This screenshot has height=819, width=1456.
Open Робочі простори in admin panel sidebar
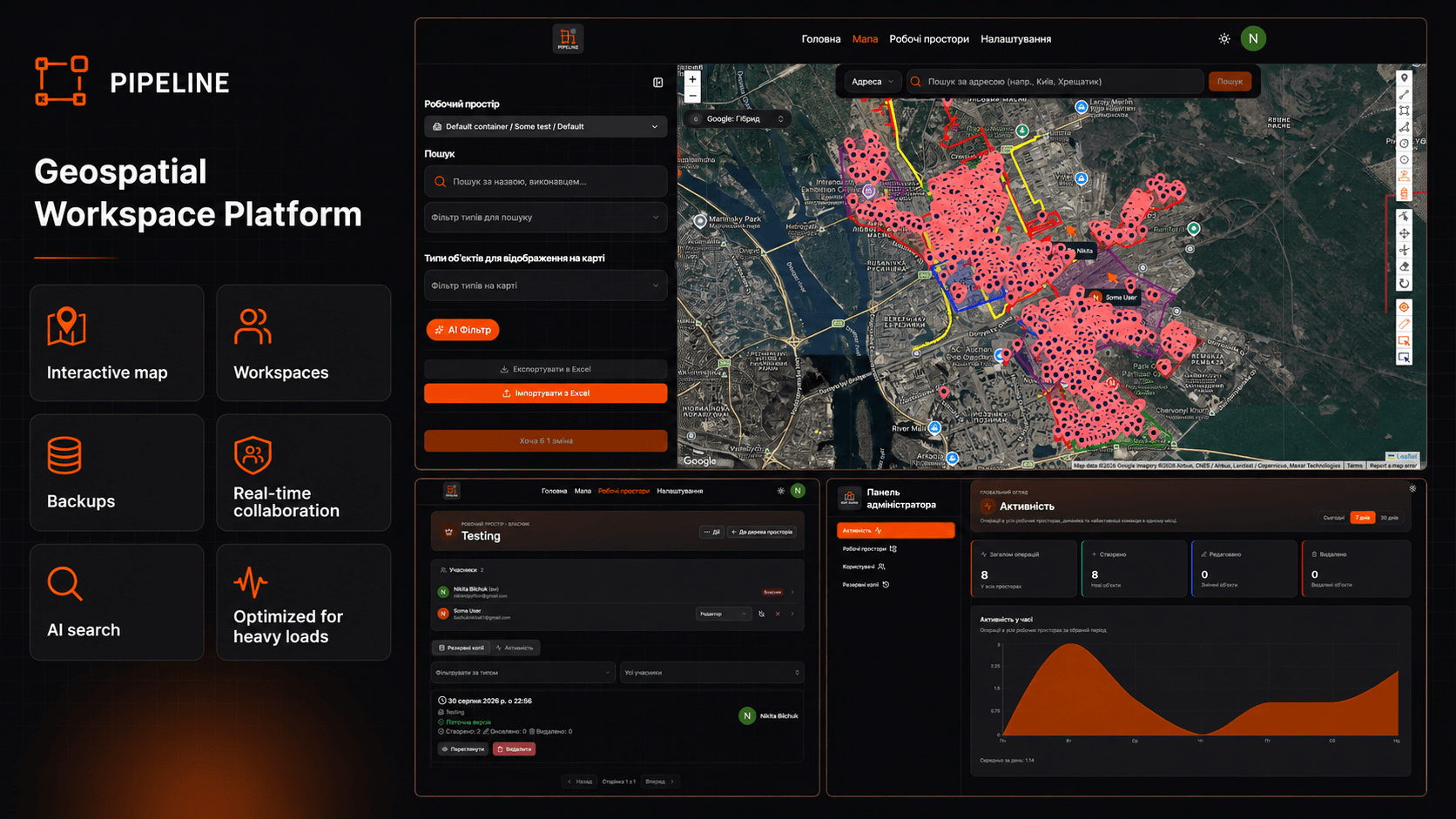tap(869, 549)
